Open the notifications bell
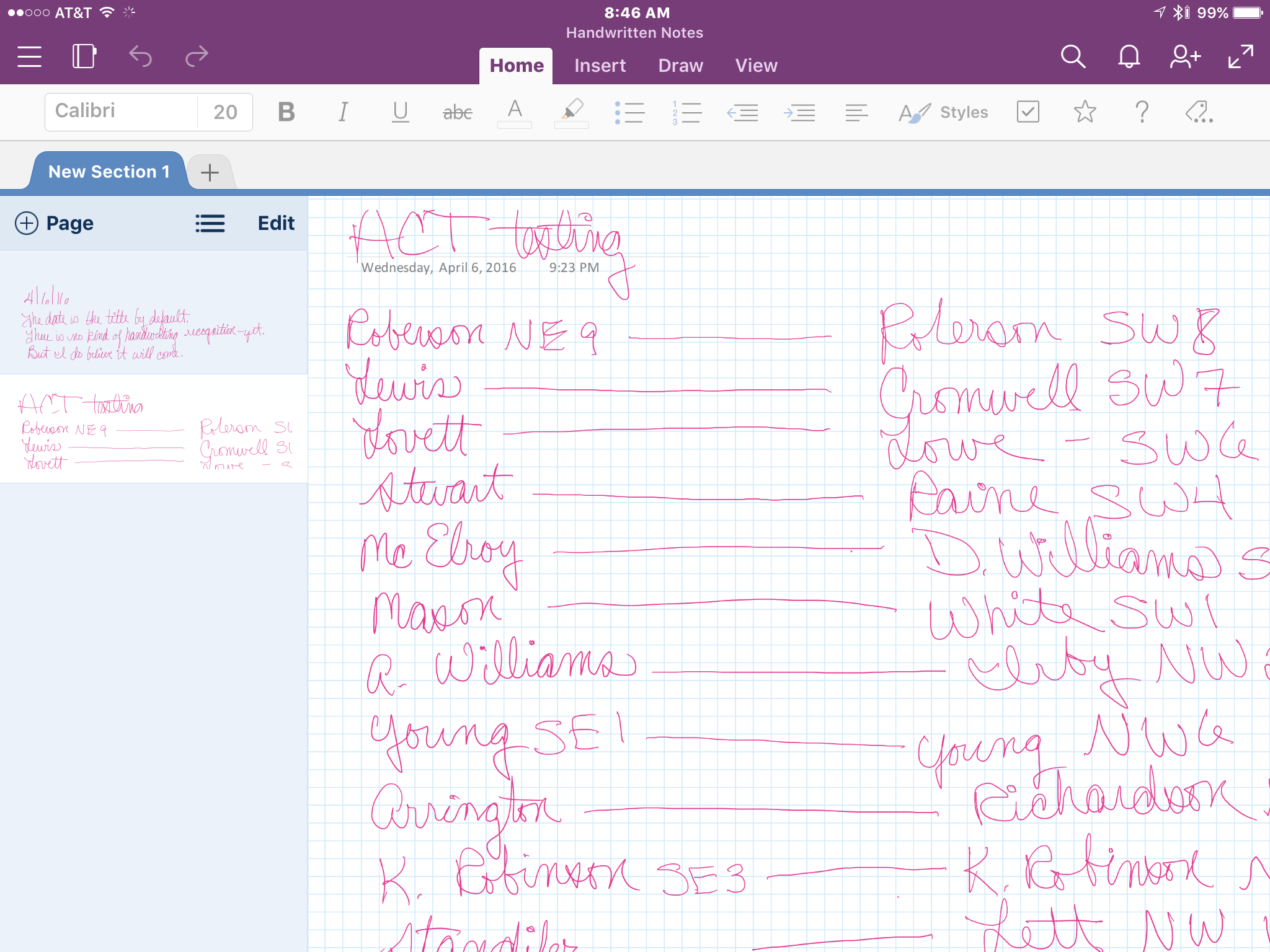The image size is (1270, 952). 1129,57
